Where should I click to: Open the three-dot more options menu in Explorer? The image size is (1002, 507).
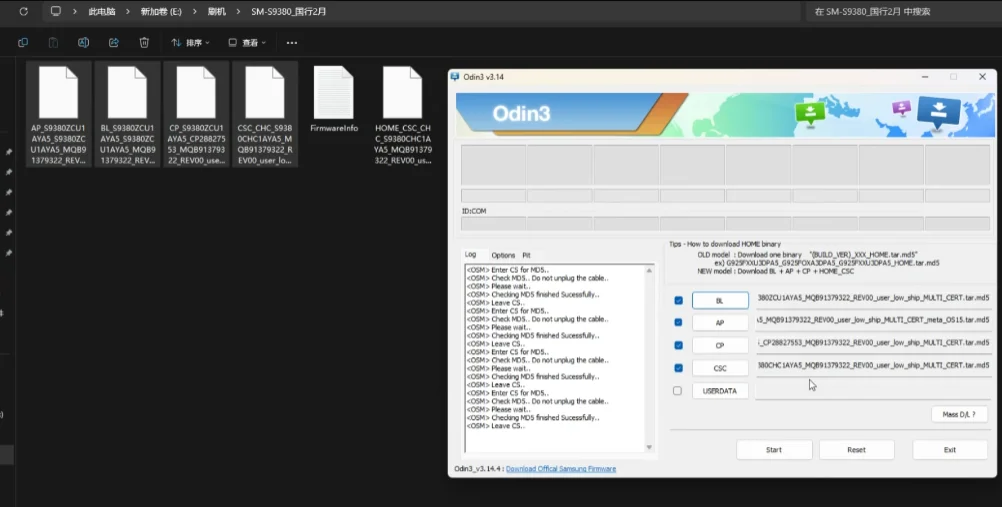coord(291,43)
